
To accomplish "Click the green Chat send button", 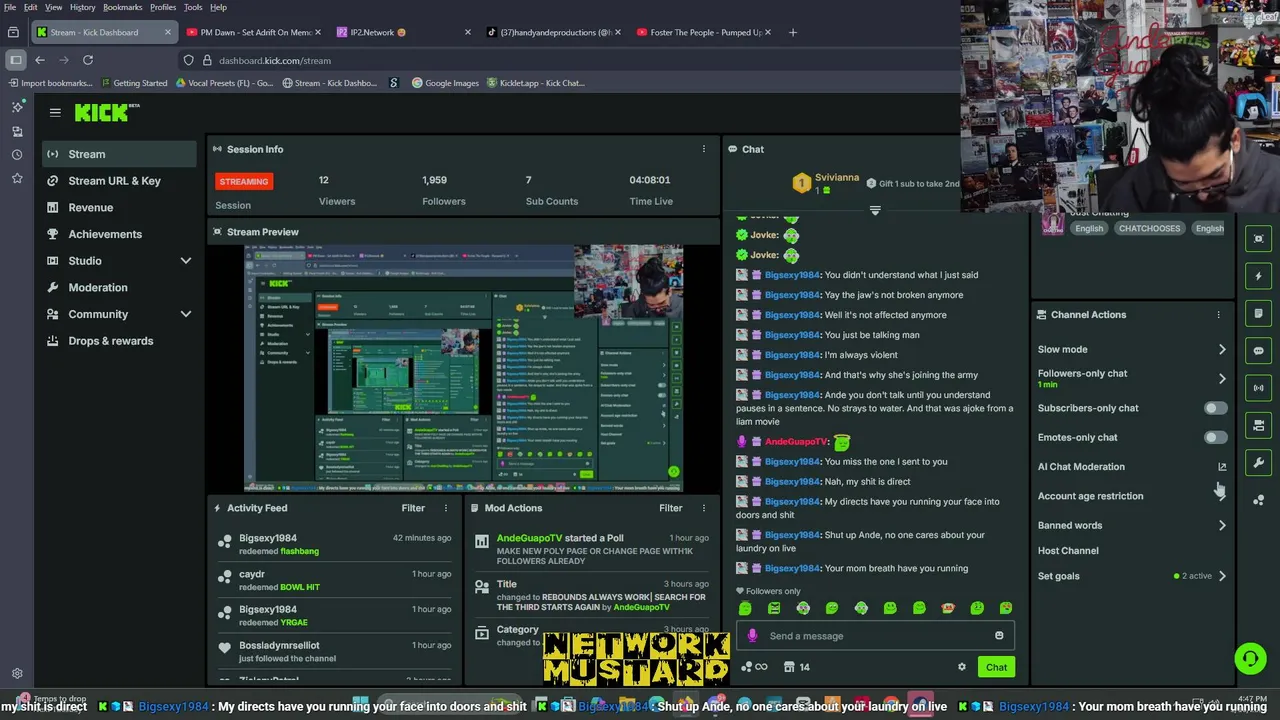I will [x=996, y=667].
